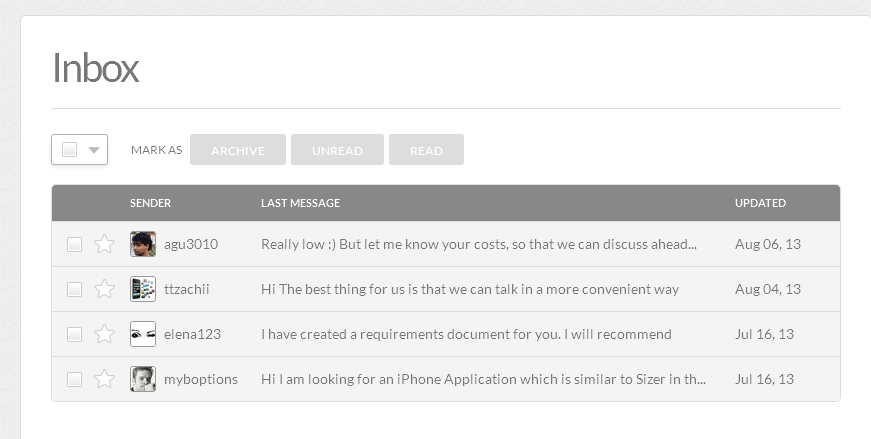The image size is (871, 439).
Task: Mark selected messages as Read
Action: (x=426, y=150)
